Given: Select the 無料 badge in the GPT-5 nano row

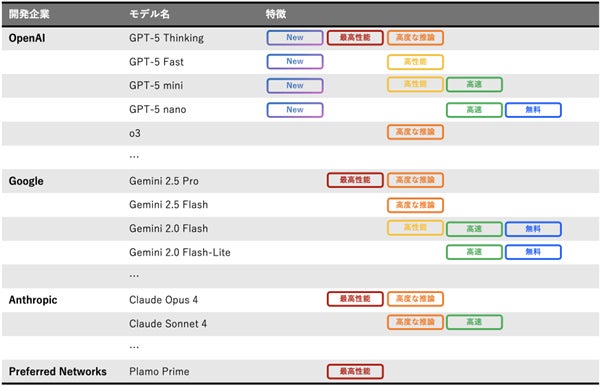Looking at the screenshot, I should 533,110.
